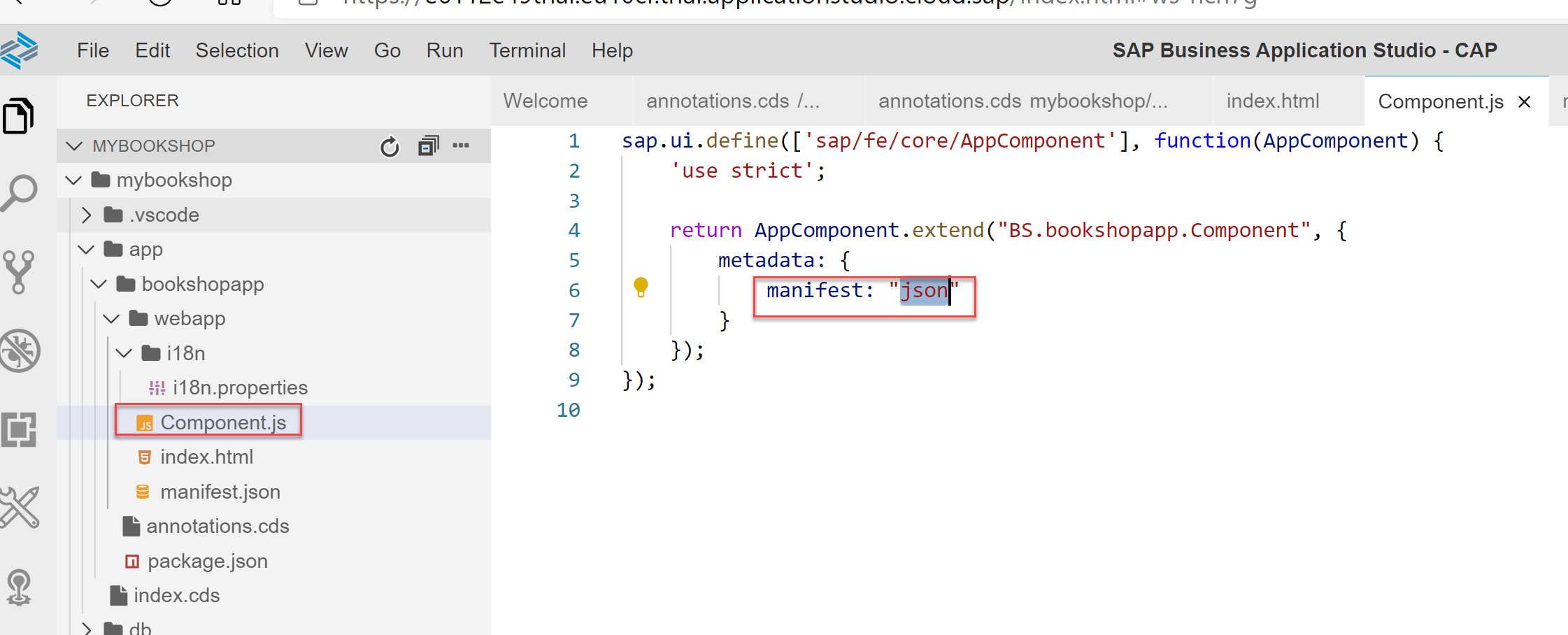
Task: Open the Selection menu
Action: [x=237, y=50]
